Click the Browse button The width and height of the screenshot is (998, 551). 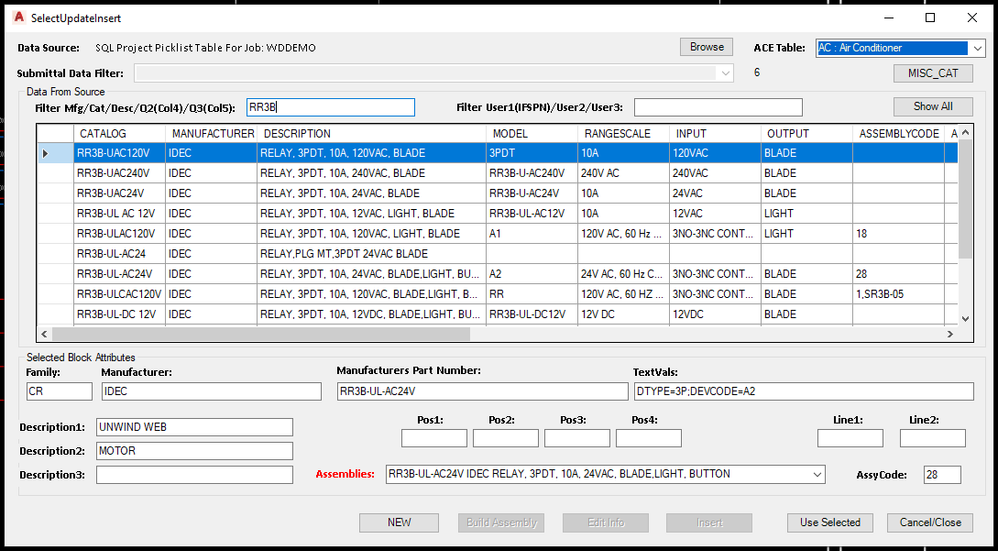coord(706,47)
